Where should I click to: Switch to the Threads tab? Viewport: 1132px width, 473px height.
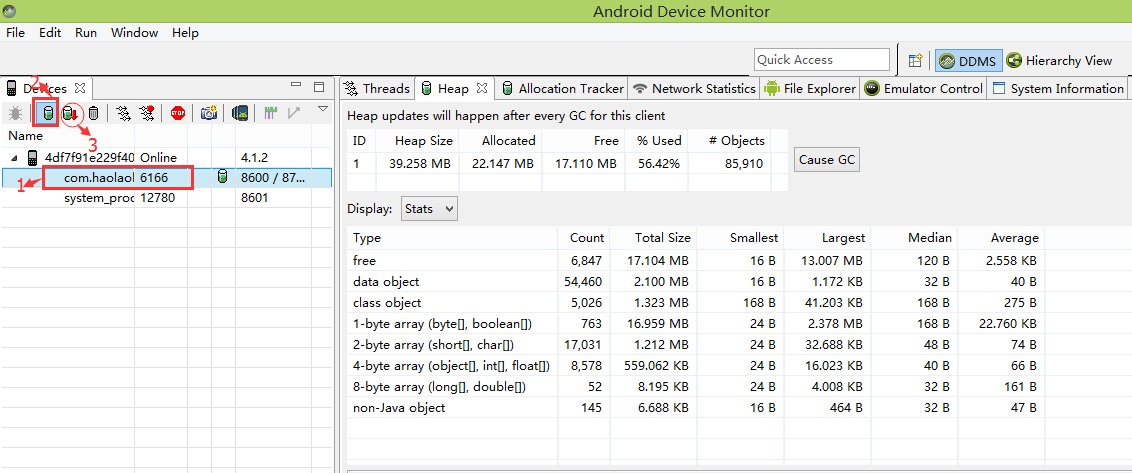[x=377, y=89]
